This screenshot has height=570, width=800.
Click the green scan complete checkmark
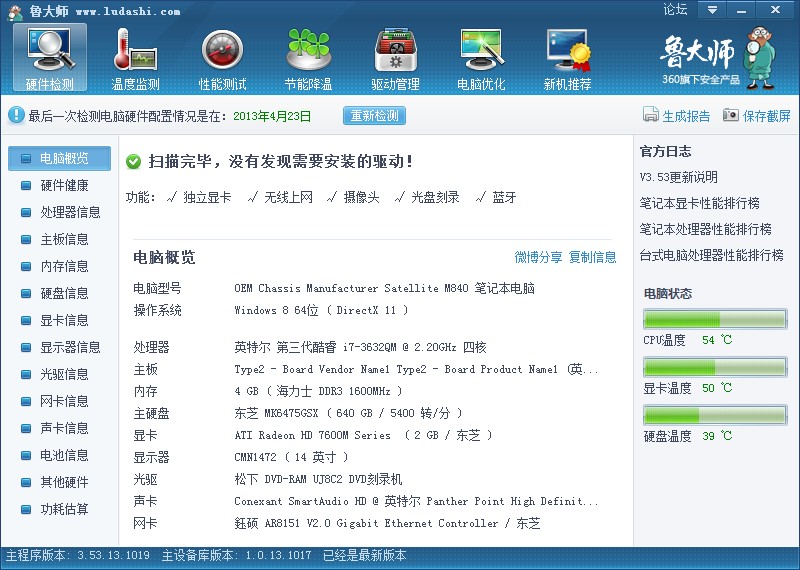tap(134, 162)
